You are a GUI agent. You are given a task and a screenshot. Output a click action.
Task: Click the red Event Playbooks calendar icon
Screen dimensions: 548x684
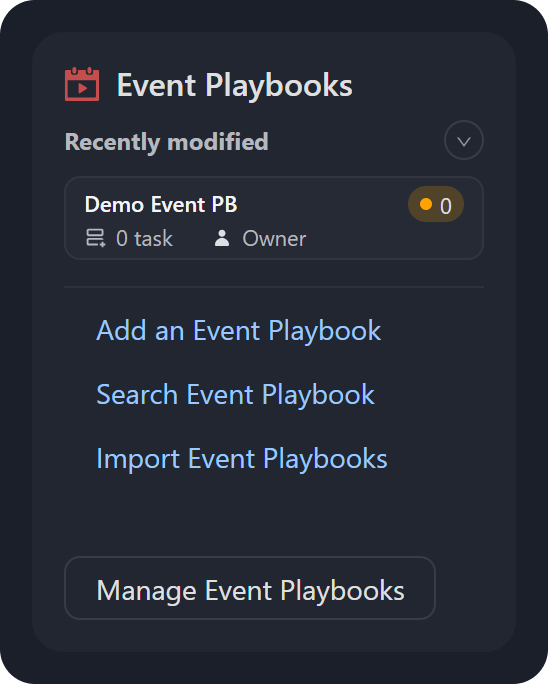tap(82, 84)
